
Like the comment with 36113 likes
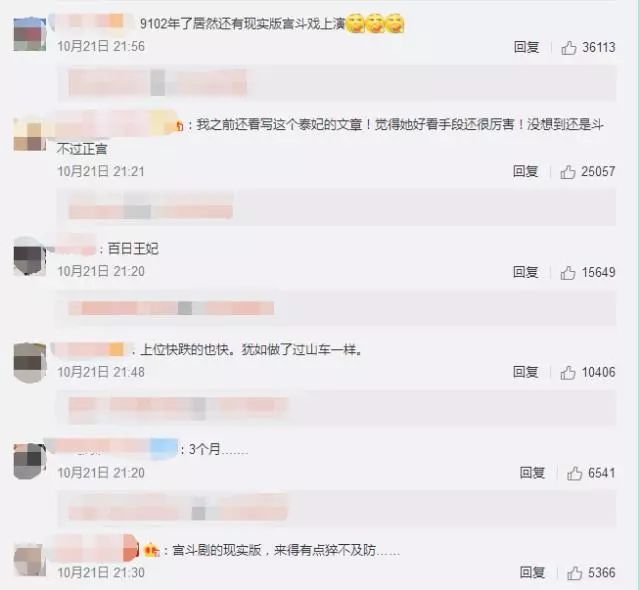[569, 48]
